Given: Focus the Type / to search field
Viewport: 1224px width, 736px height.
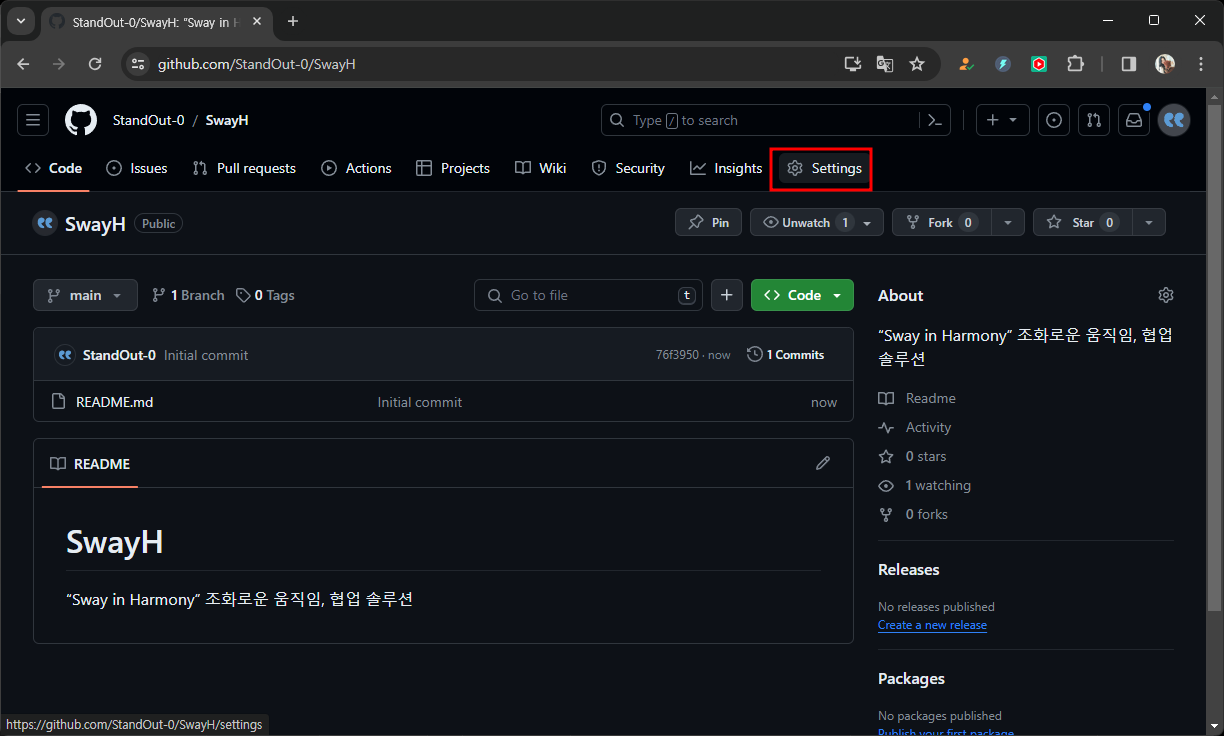Looking at the screenshot, I should pyautogui.click(x=760, y=120).
